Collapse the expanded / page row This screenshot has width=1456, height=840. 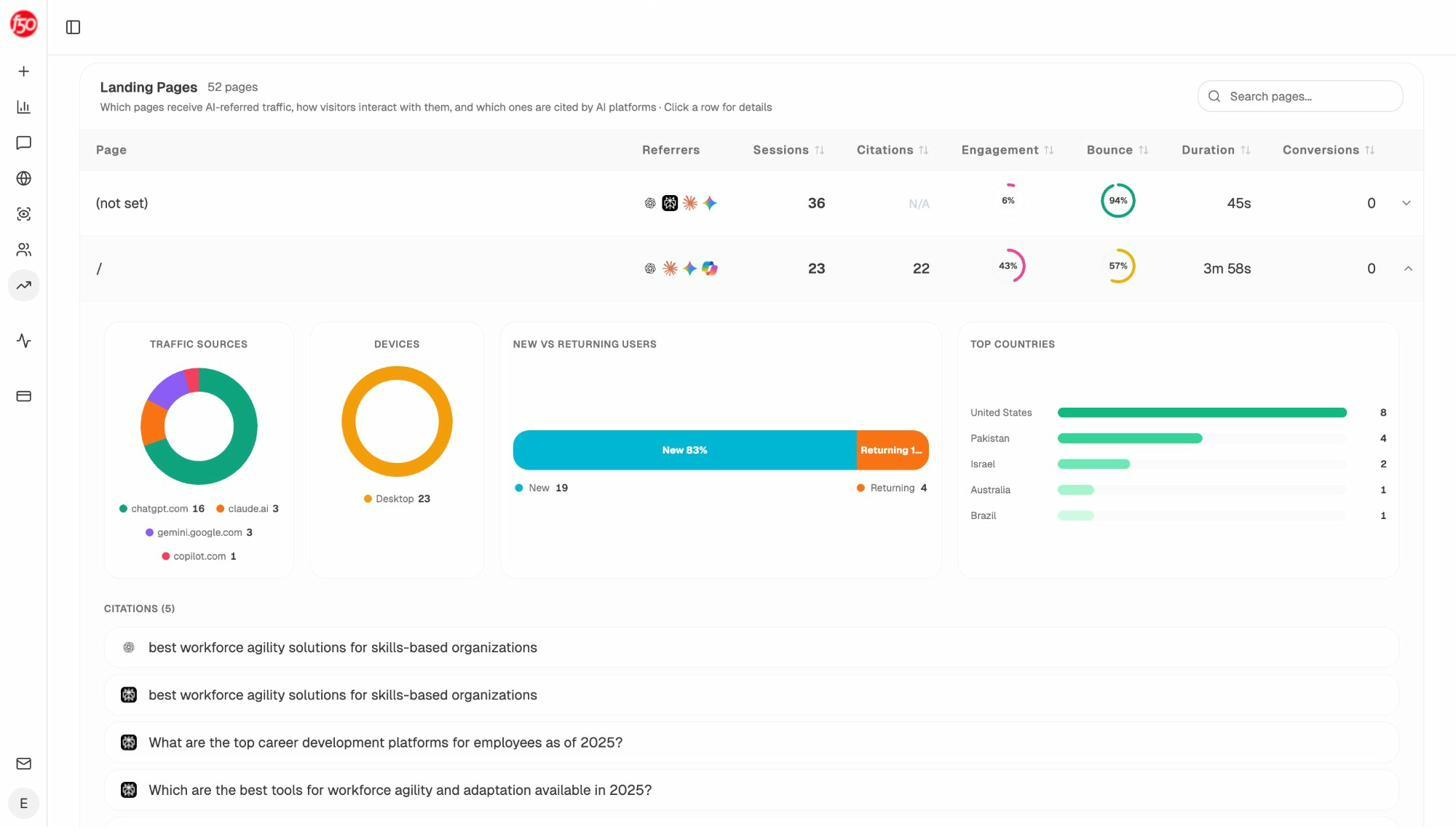click(1408, 268)
